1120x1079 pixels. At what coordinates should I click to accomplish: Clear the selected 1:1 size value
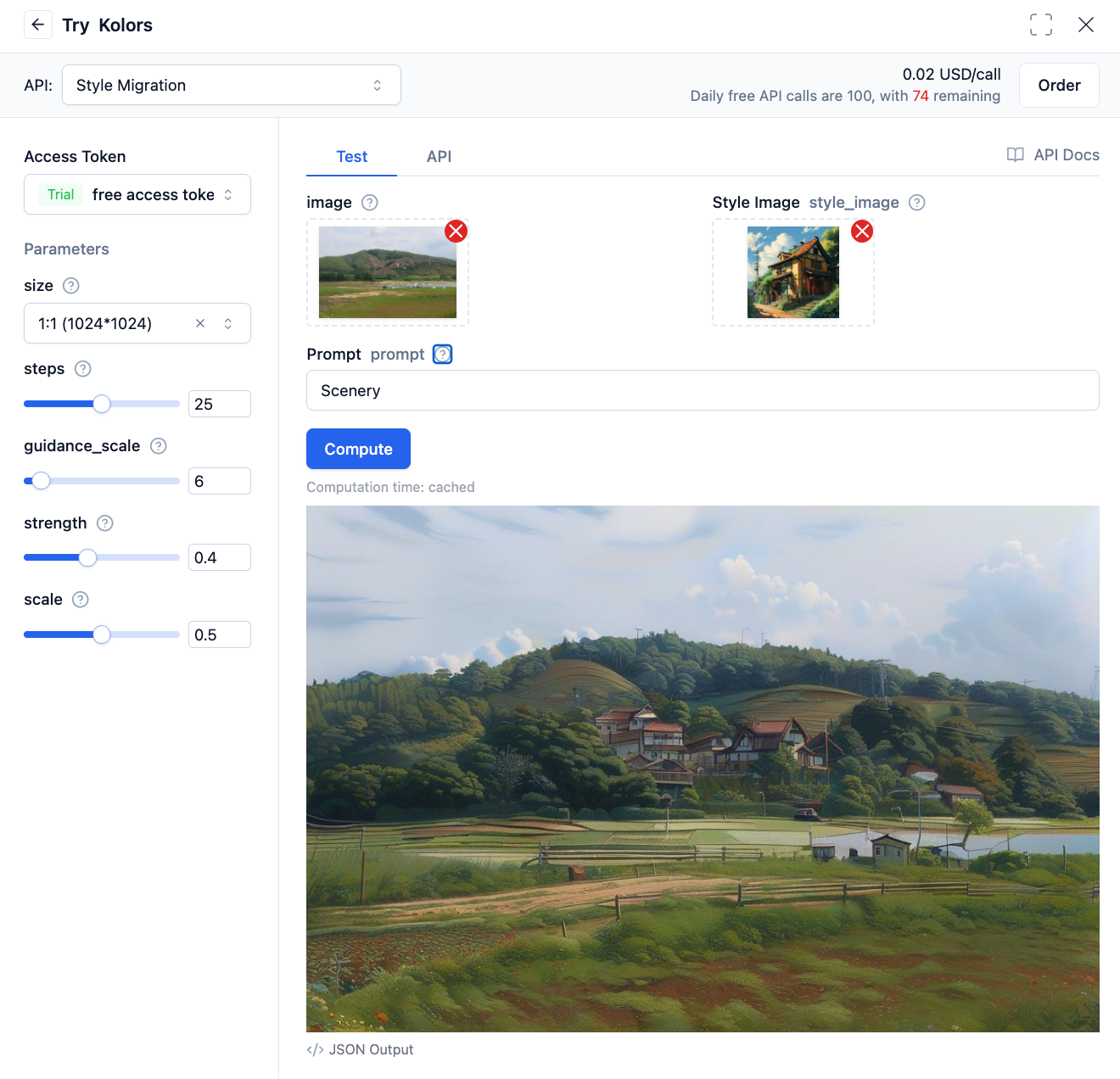click(x=200, y=323)
